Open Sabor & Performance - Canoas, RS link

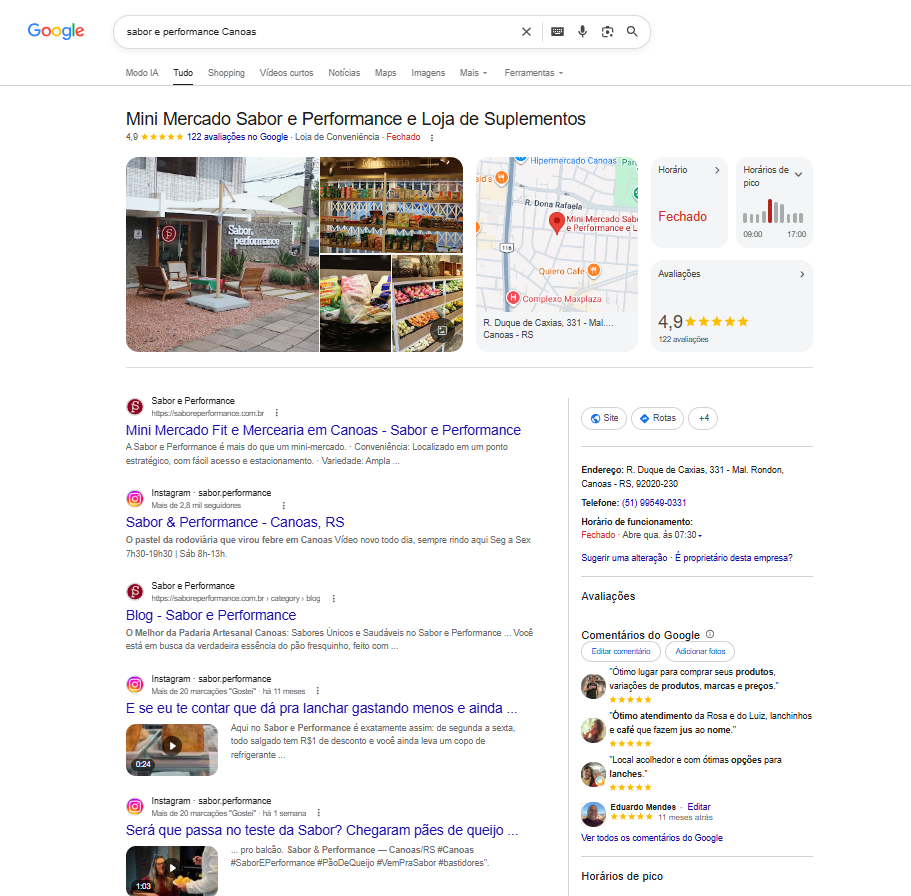pyautogui.click(x=235, y=522)
